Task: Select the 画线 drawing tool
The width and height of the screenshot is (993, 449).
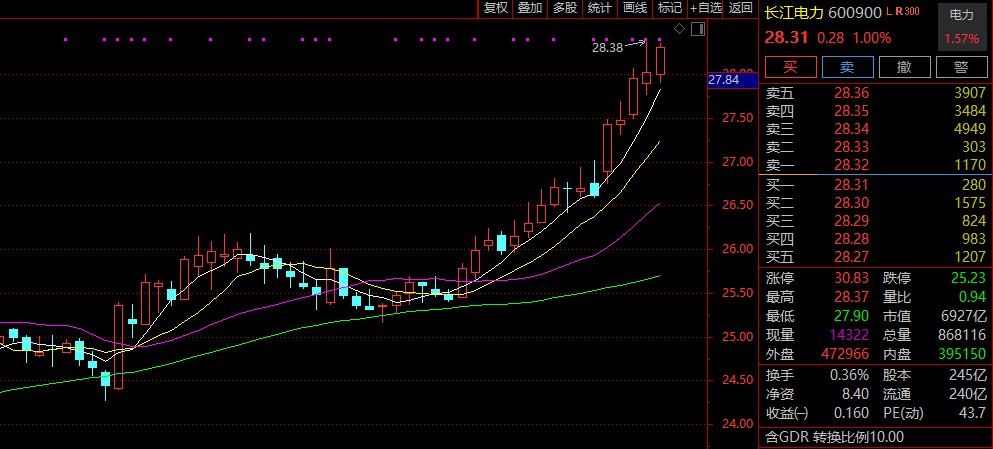Action: click(x=635, y=8)
